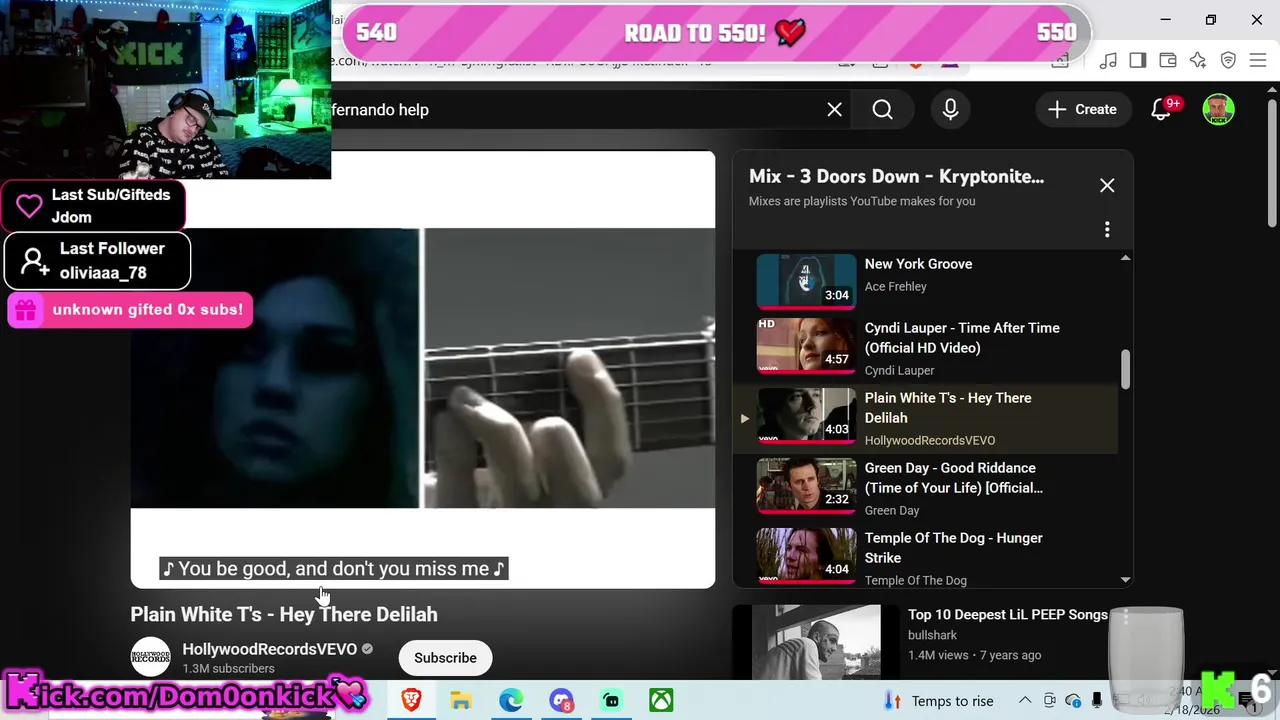The width and height of the screenshot is (1280, 720).
Task: Toggle the Brave sidebar panel
Action: 1138,60
